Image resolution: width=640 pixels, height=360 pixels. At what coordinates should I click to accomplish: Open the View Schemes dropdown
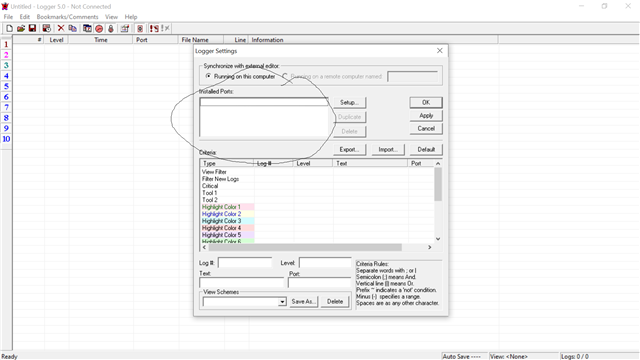(x=282, y=302)
